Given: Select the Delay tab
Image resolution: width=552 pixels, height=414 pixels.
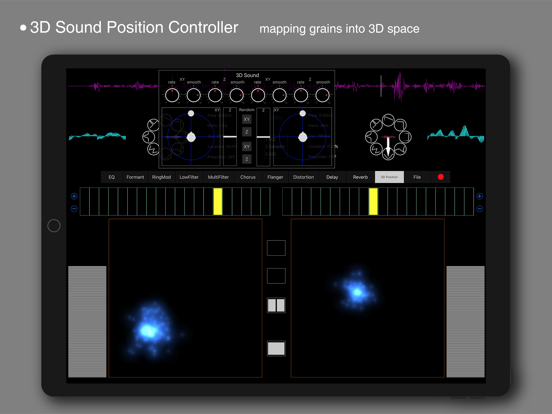Looking at the screenshot, I should (x=332, y=177).
